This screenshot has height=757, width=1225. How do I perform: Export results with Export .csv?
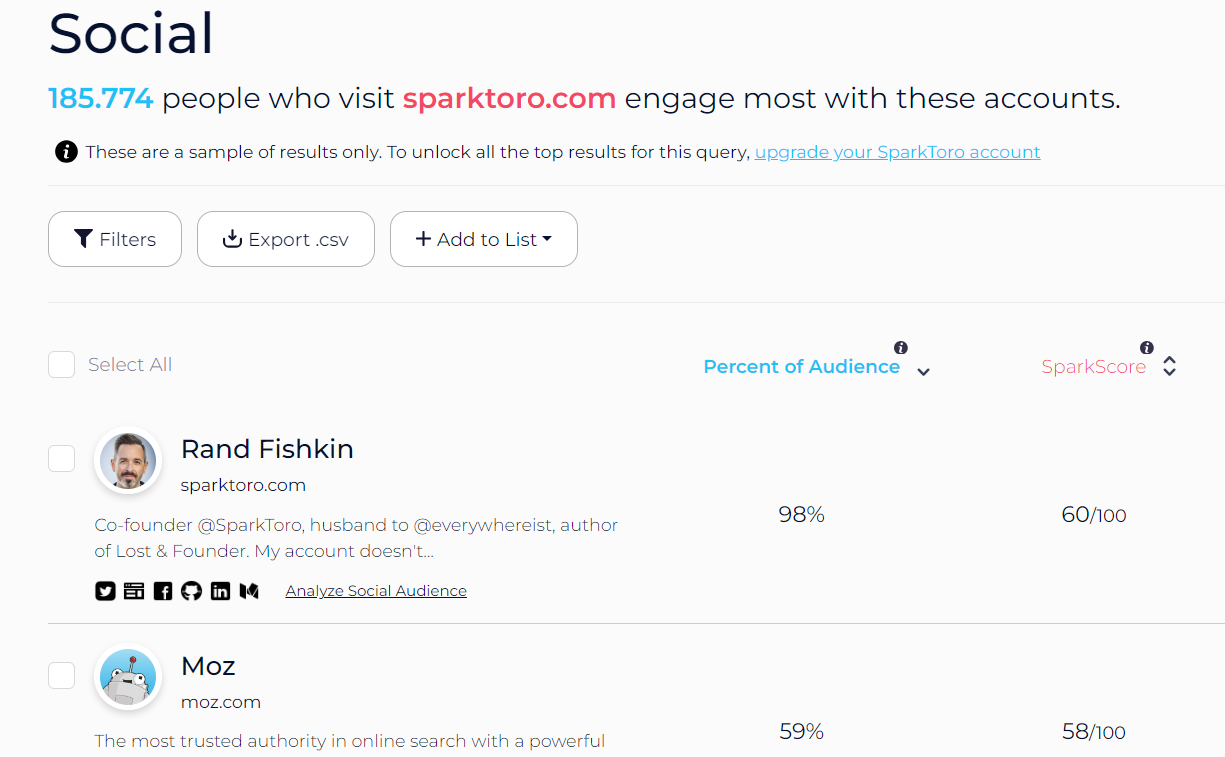(x=286, y=239)
